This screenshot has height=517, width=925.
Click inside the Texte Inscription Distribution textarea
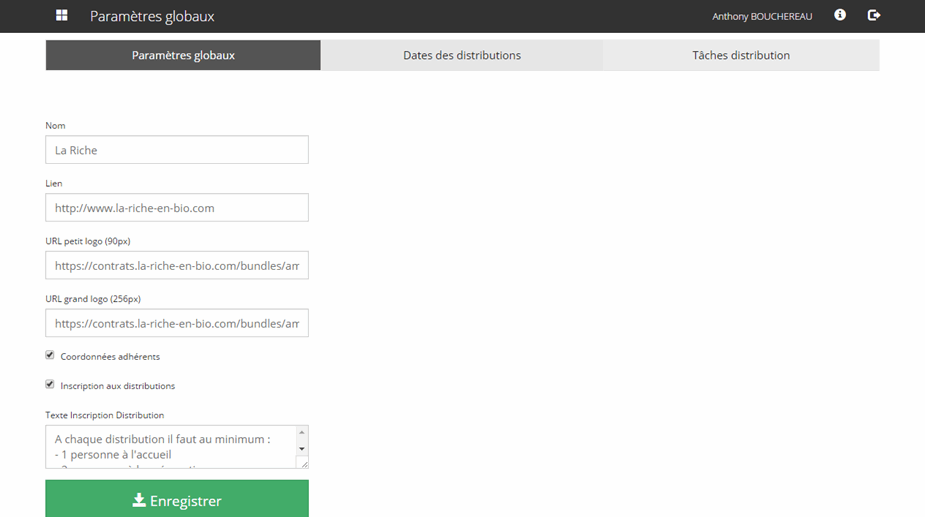tap(170, 447)
